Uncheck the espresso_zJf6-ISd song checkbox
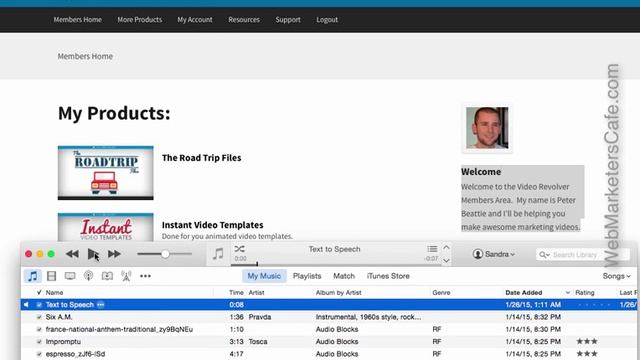This screenshot has width=640, height=360. (x=39, y=354)
